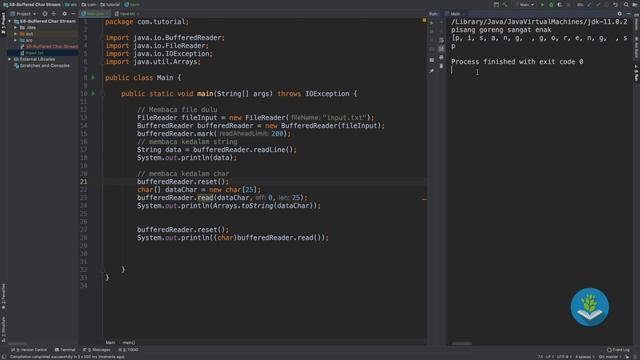The width and height of the screenshot is (640, 360).
Task: Click run gutter arrow beside class Main
Action: point(93,78)
